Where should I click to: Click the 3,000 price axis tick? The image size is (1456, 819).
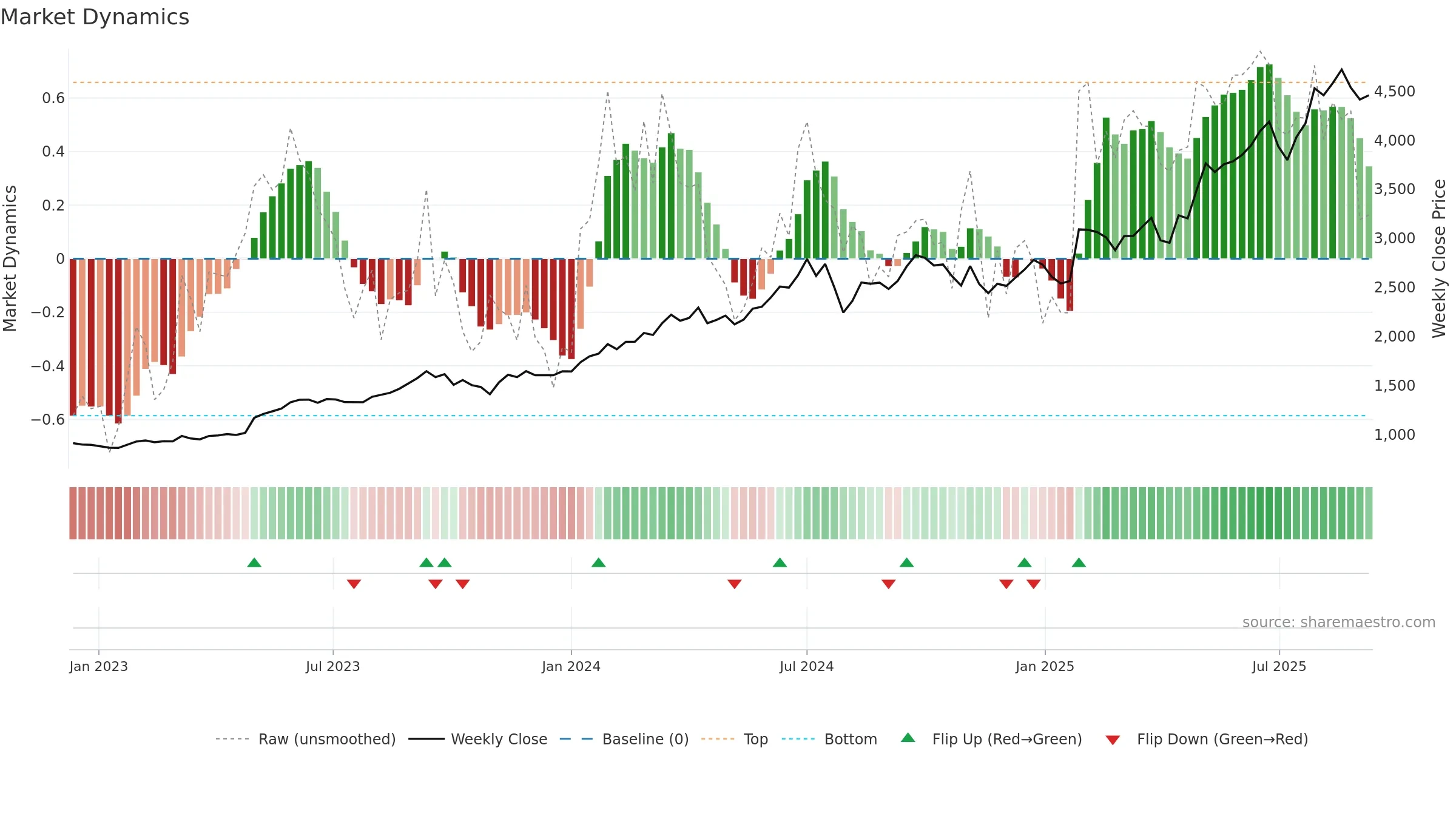tap(1395, 238)
